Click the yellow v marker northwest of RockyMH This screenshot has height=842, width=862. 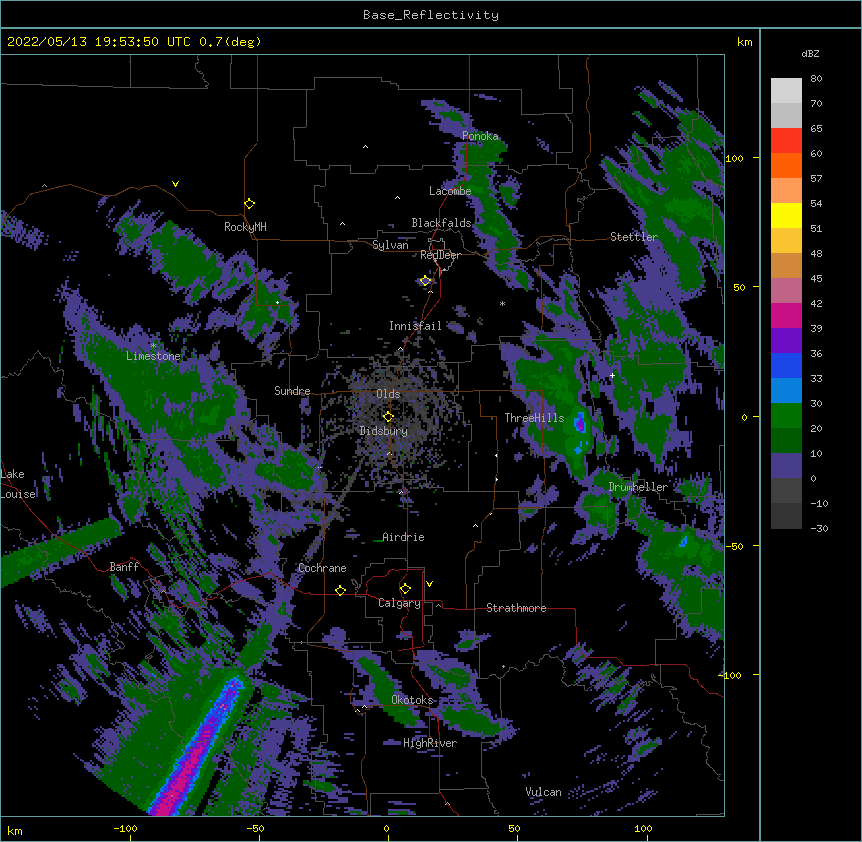175,184
